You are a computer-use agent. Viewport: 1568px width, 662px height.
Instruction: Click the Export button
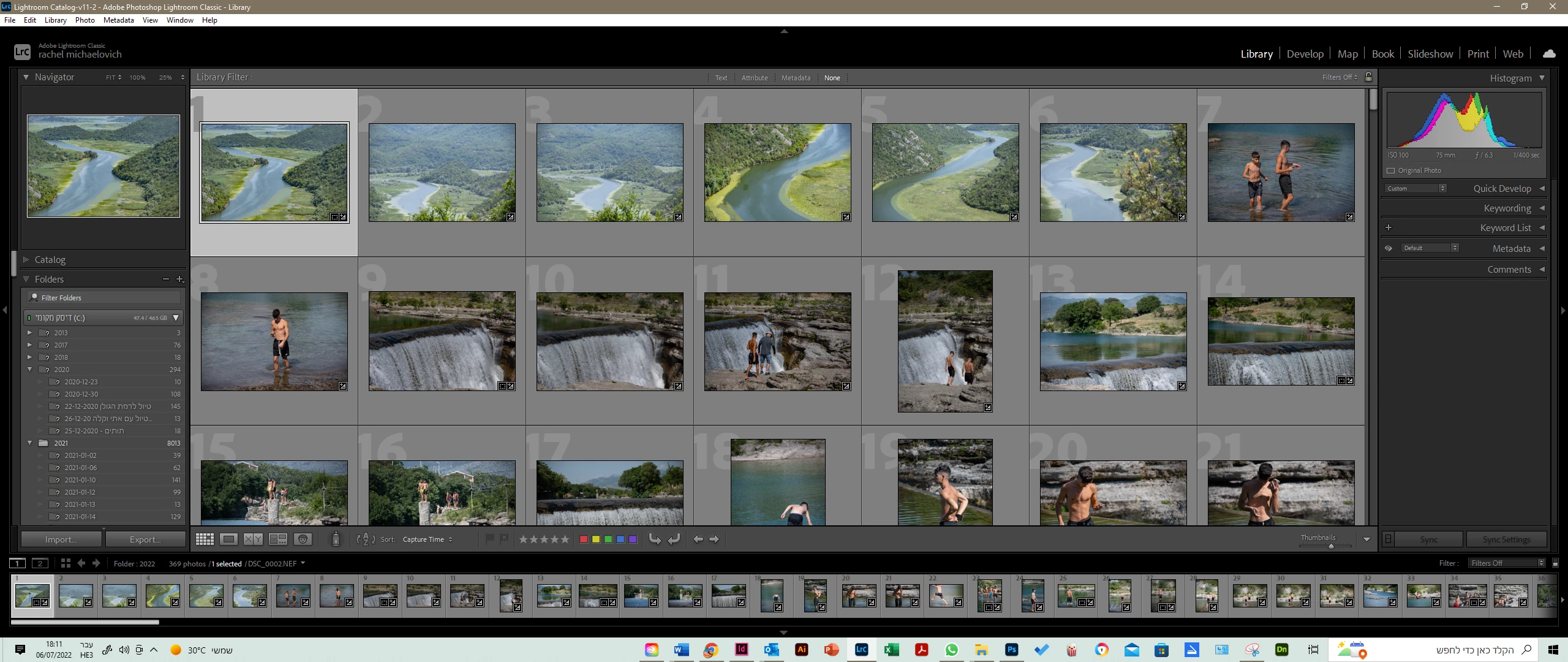click(145, 539)
